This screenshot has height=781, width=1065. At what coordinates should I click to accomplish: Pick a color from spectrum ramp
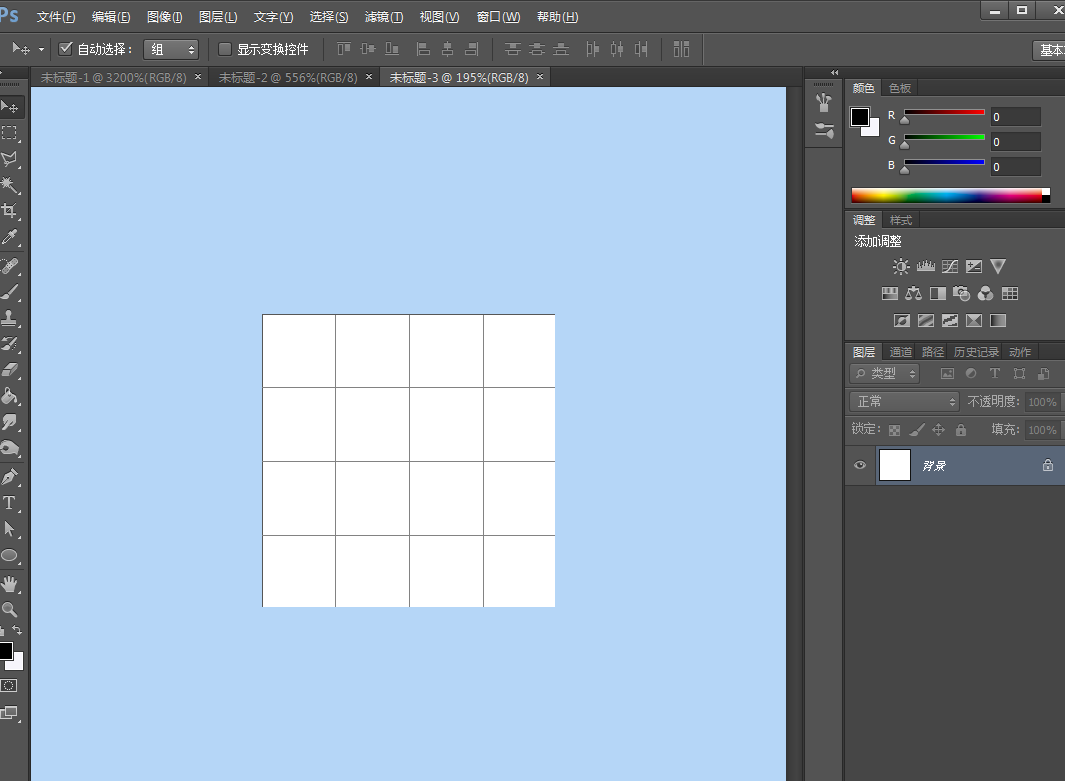tap(950, 196)
